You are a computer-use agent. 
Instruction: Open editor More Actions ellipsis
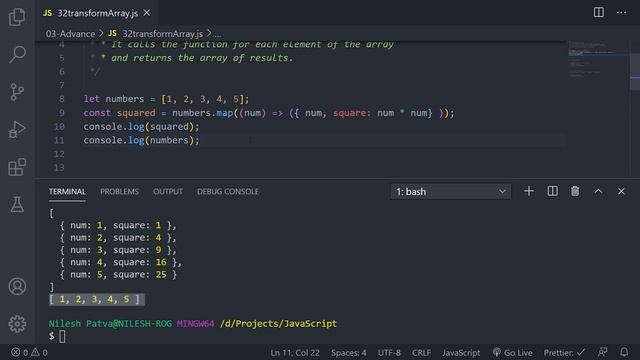point(621,12)
